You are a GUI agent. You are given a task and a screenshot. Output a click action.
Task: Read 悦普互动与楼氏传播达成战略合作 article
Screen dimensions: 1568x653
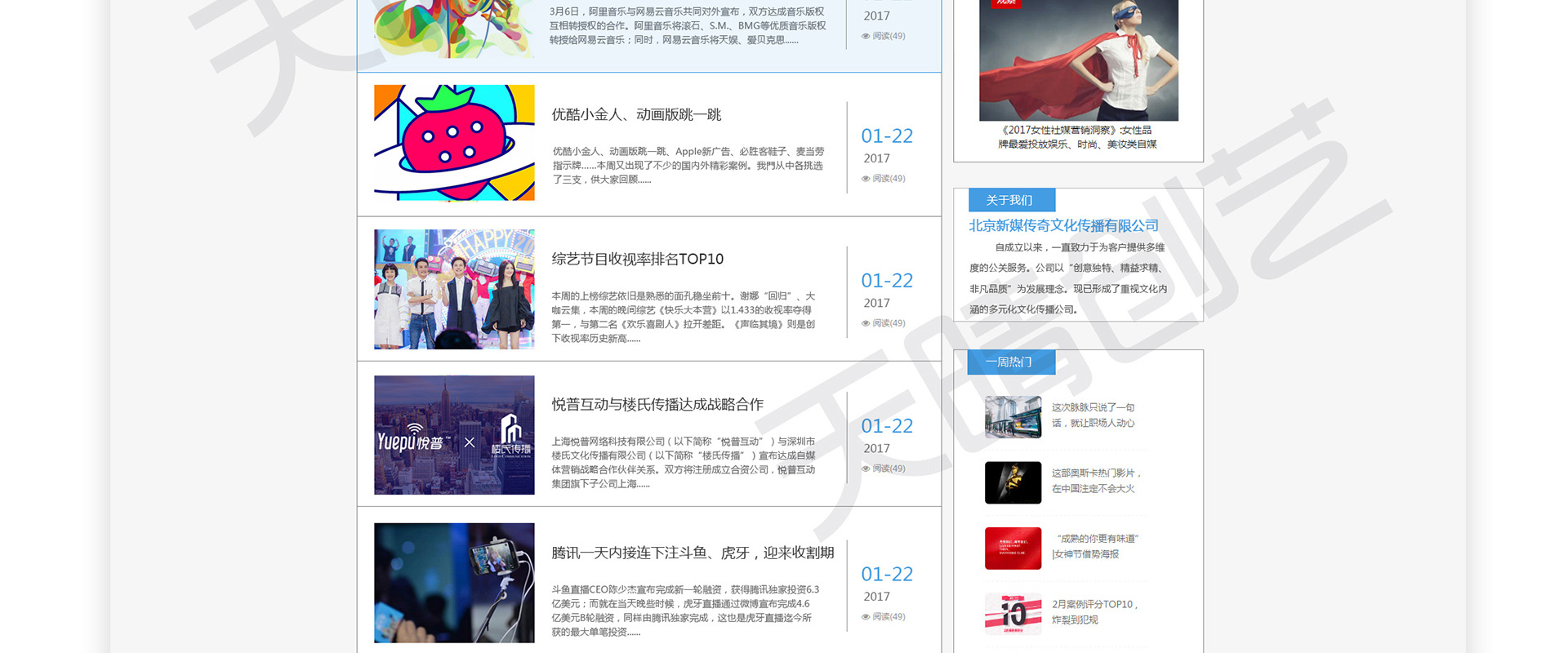[x=657, y=405]
